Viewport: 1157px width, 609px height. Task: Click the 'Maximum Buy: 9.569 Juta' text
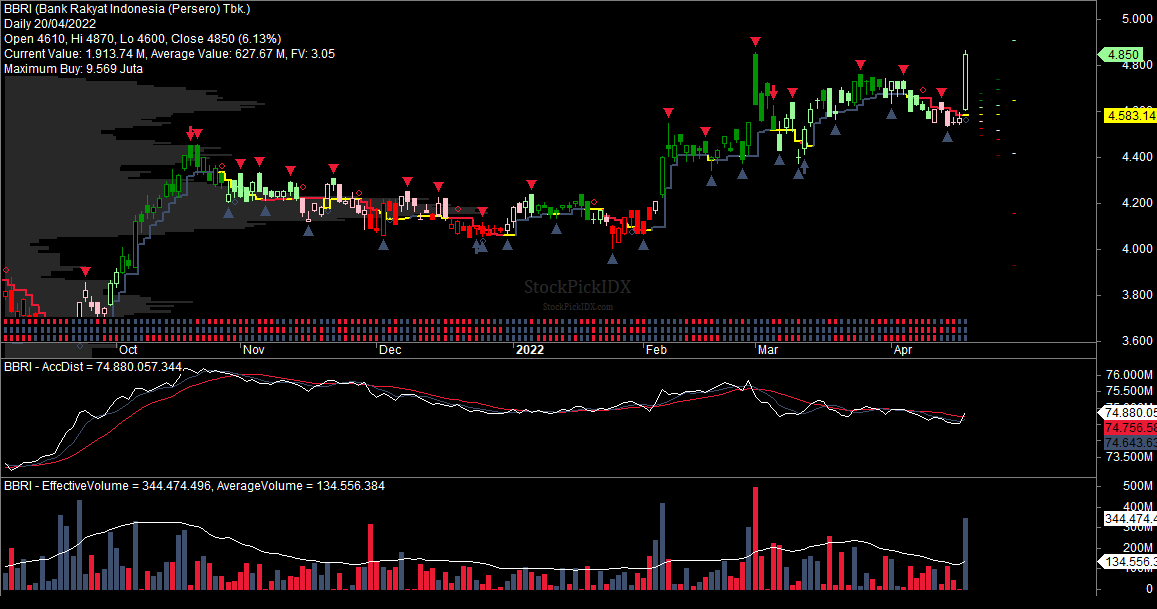(73, 69)
